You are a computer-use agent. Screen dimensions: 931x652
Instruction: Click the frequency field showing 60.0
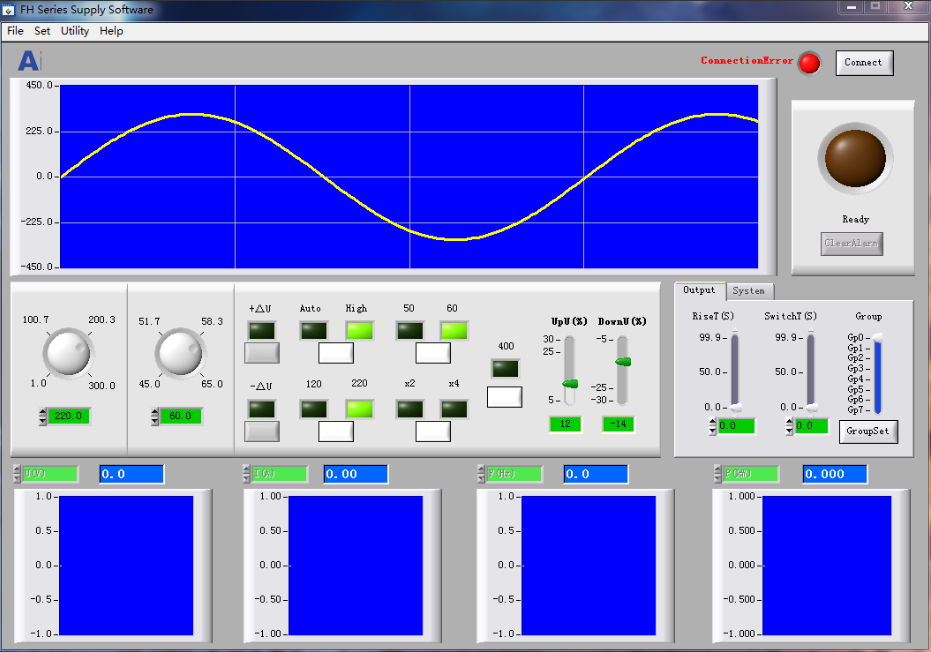coord(180,416)
